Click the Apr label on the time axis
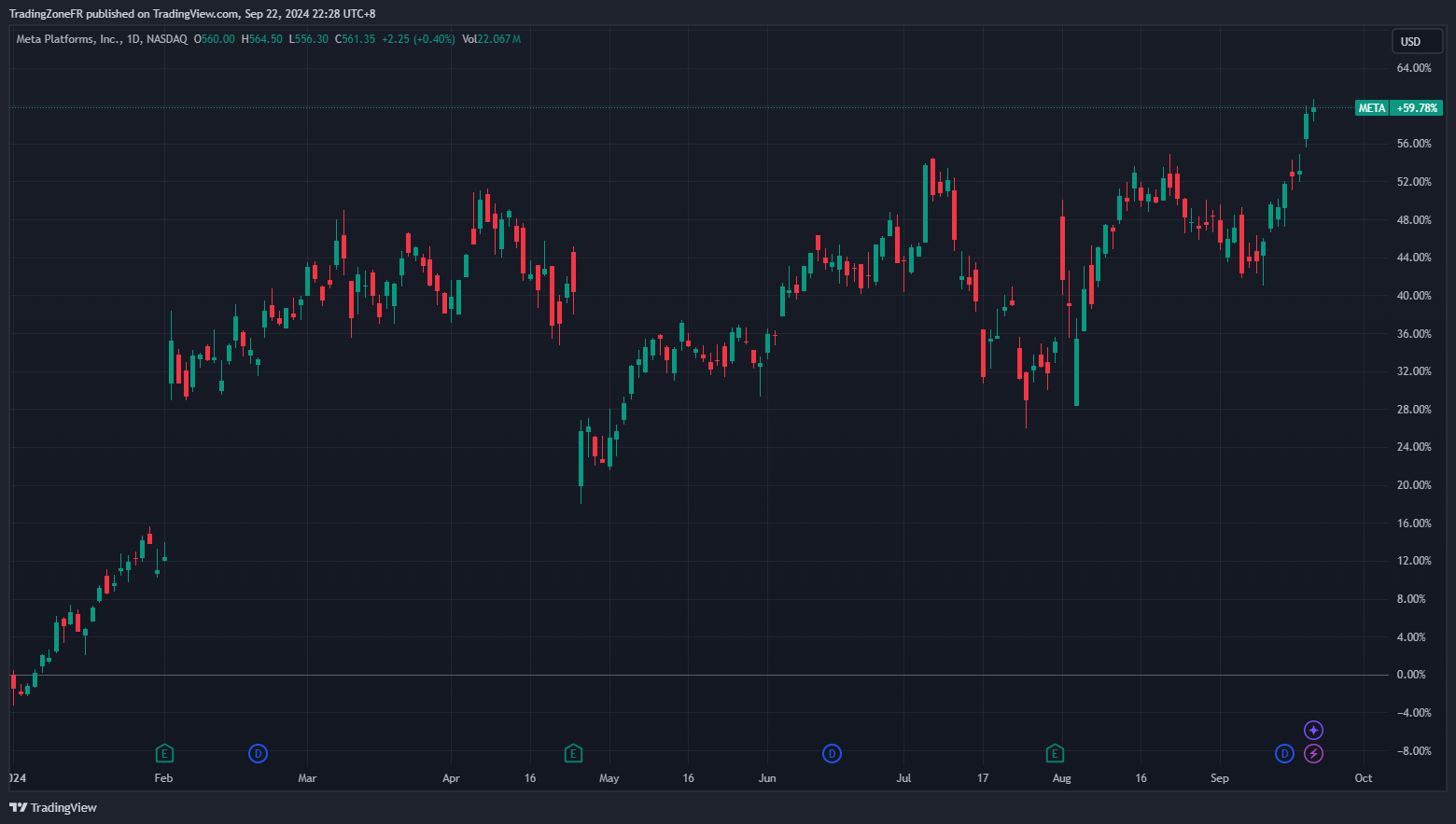This screenshot has height=824, width=1456. coord(451,778)
